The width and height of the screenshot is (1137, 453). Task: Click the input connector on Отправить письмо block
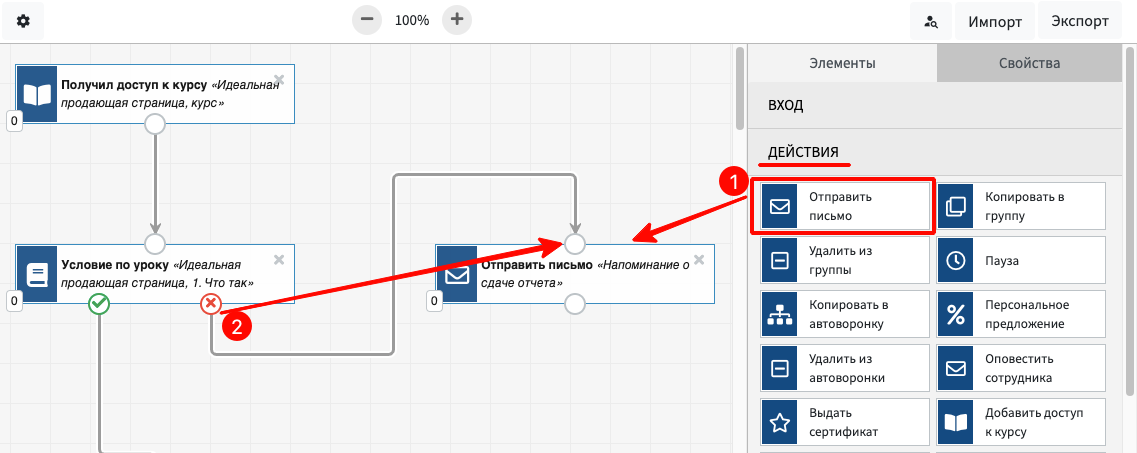[574, 243]
